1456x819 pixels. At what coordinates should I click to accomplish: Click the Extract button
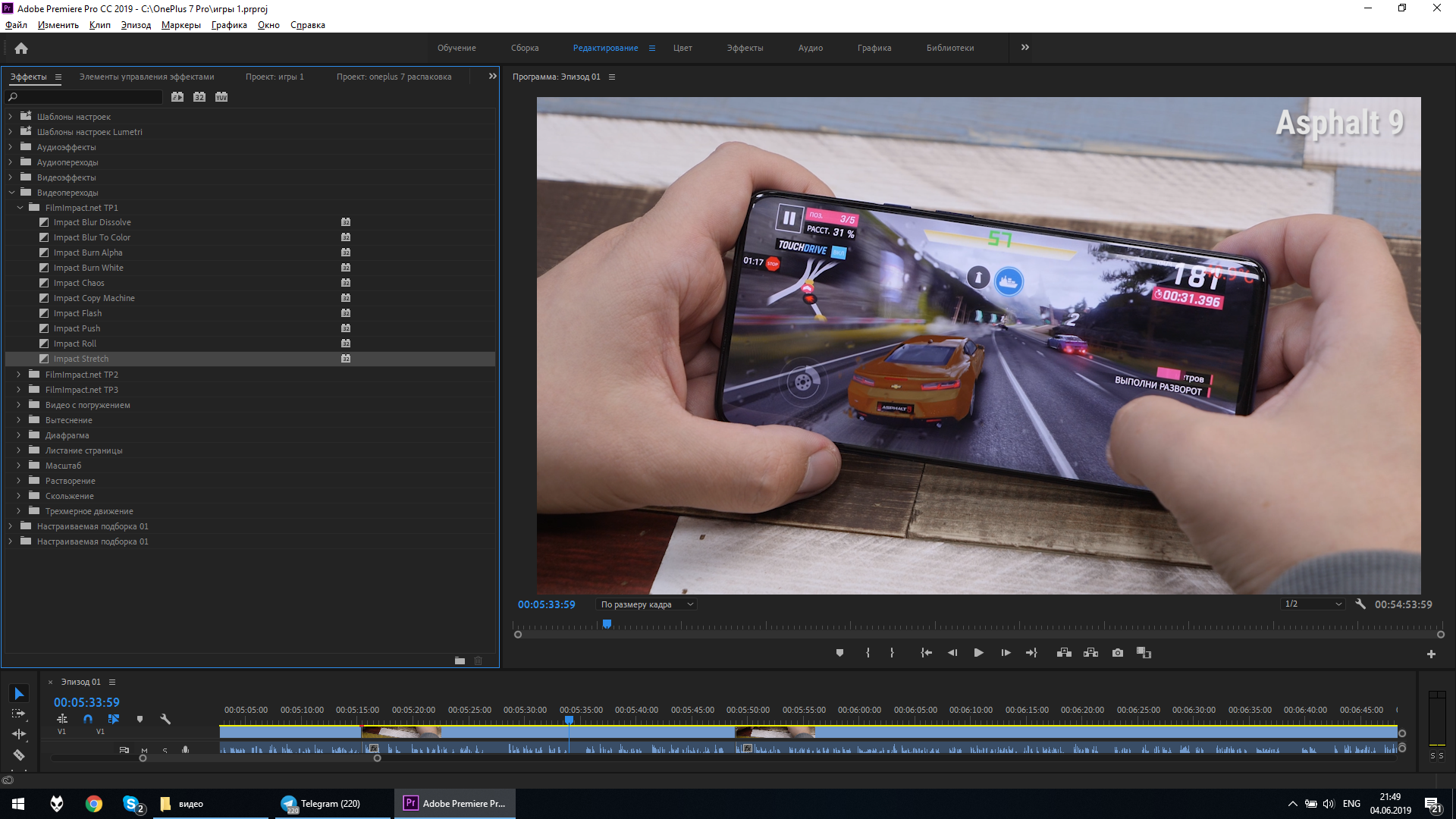tap(1090, 653)
